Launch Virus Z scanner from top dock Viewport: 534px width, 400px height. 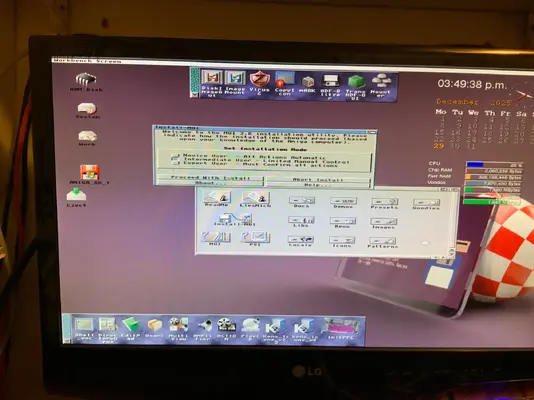point(260,83)
